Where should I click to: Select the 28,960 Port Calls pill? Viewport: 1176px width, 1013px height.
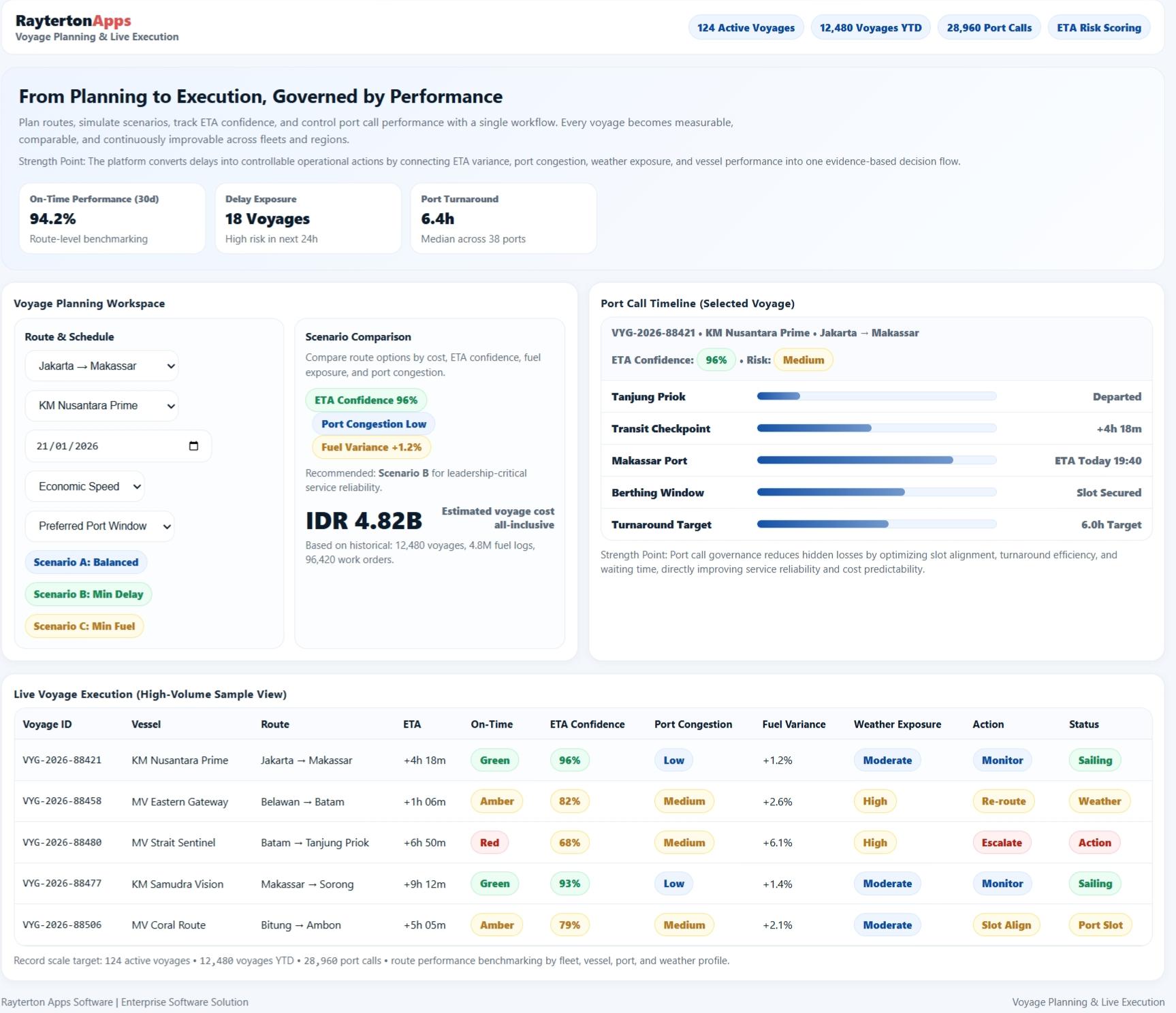[989, 28]
